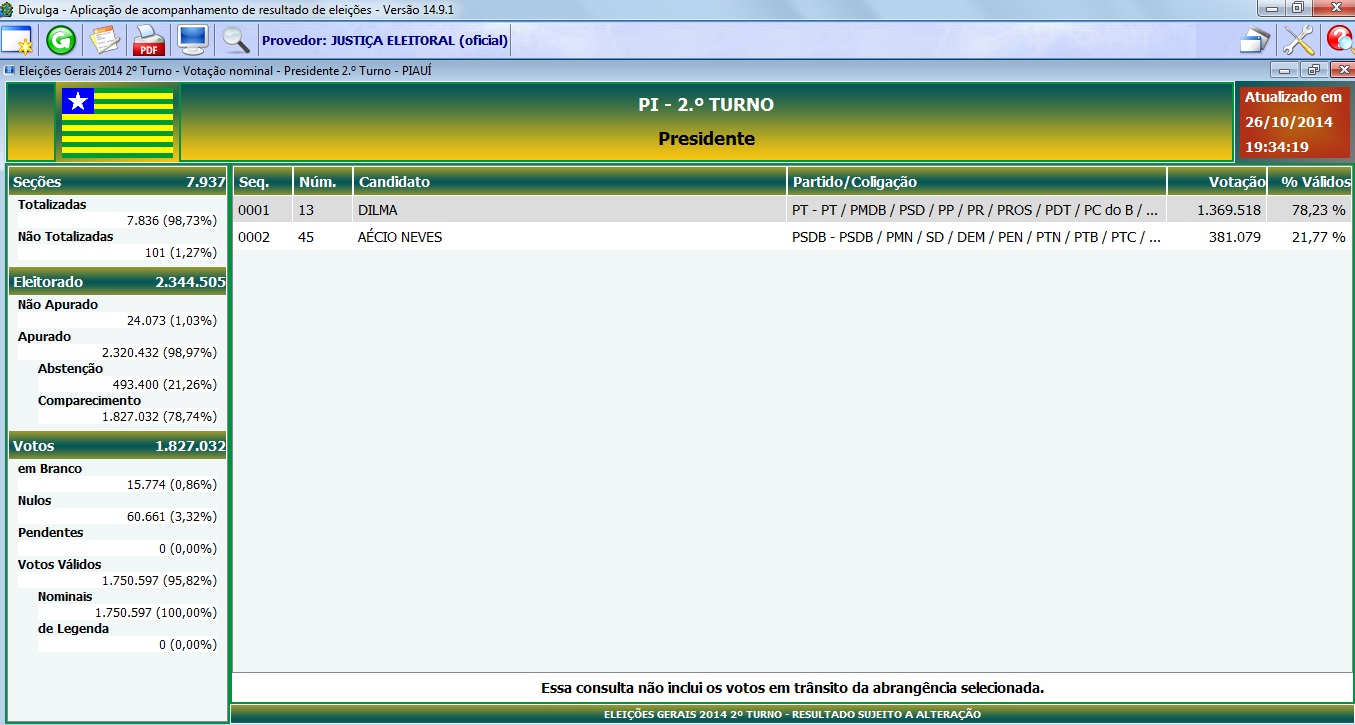Sort by the Seq. column header
The height and width of the screenshot is (725, 1355).
point(263,182)
